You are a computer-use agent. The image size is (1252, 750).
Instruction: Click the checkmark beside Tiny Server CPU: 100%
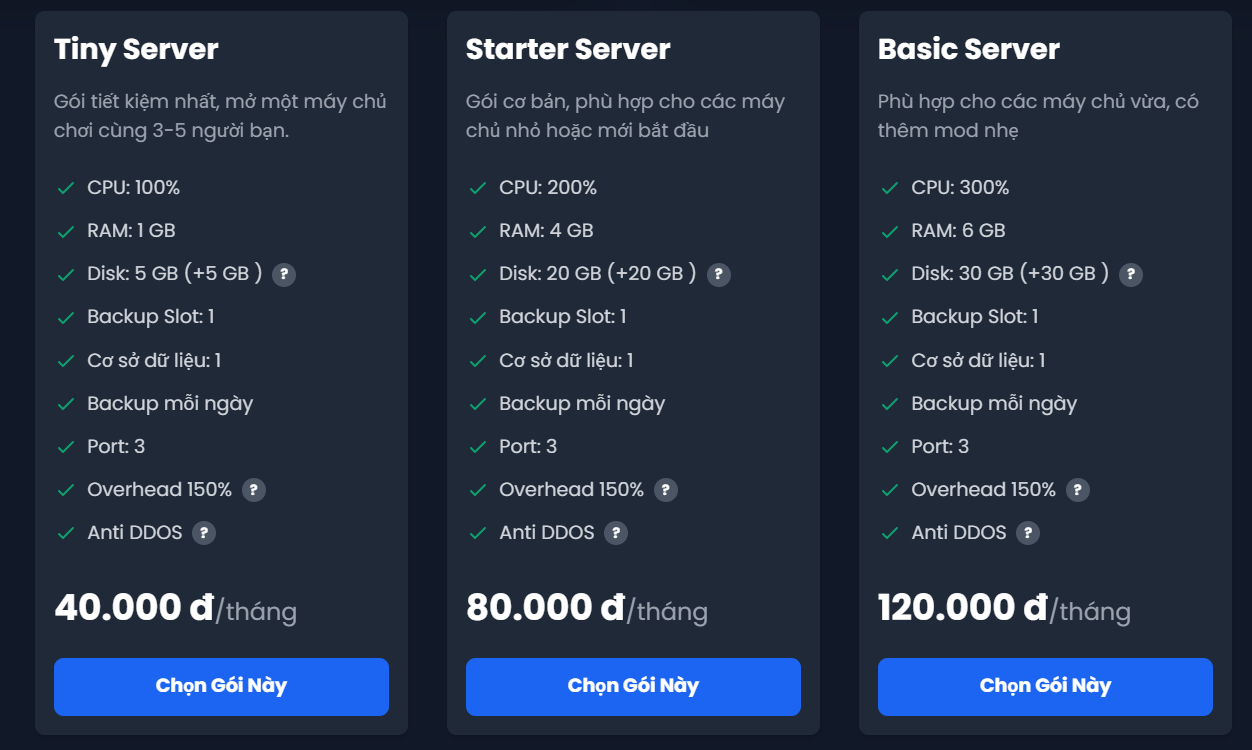[x=66, y=188]
